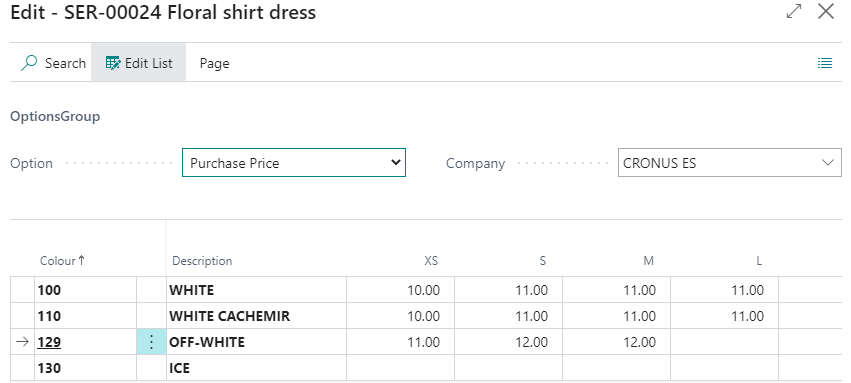The height and width of the screenshot is (383, 851).
Task: Expand the dialog with the diagonal arrows icon
Action: point(794,11)
